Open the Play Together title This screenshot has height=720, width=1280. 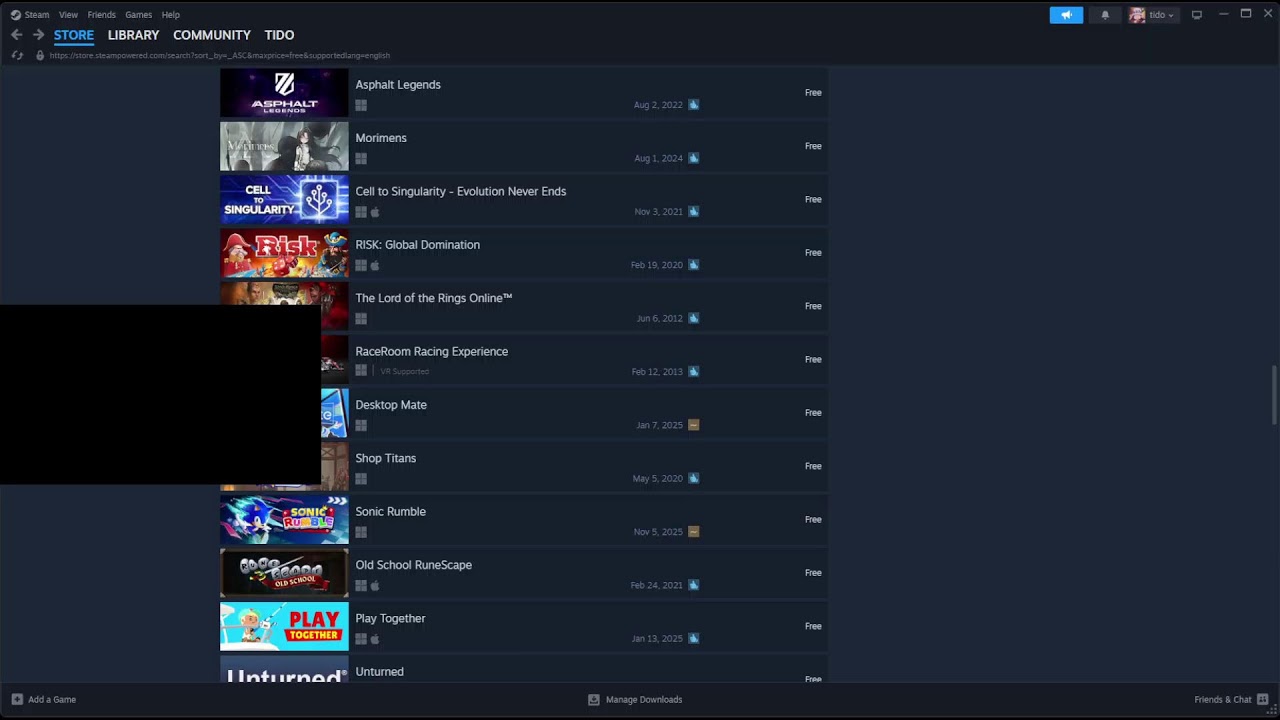391,618
